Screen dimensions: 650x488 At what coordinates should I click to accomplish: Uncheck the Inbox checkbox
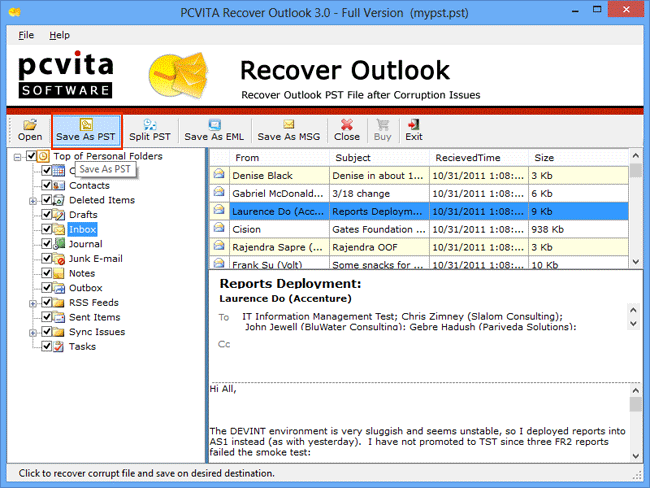[46, 229]
